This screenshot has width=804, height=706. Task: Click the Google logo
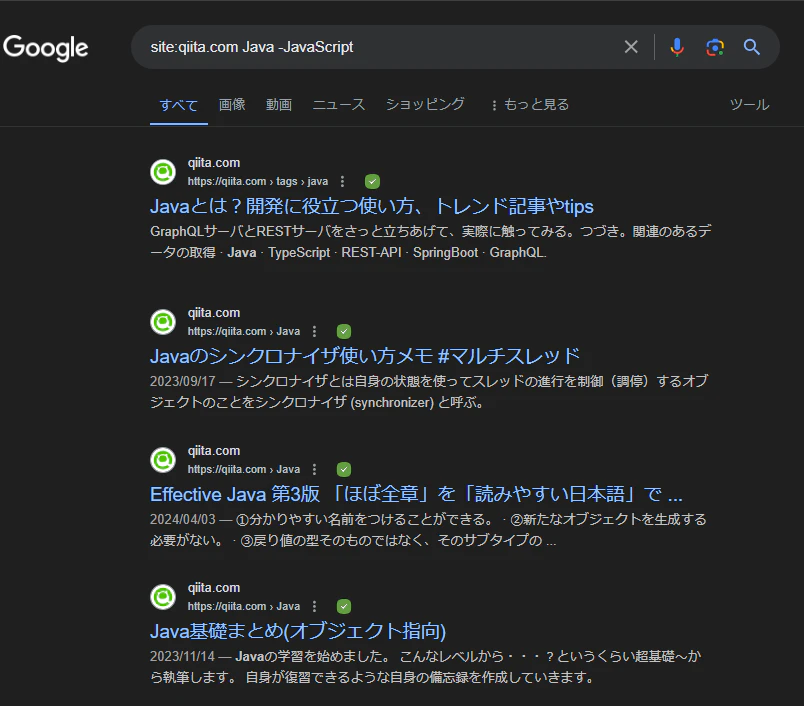pyautogui.click(x=46, y=48)
